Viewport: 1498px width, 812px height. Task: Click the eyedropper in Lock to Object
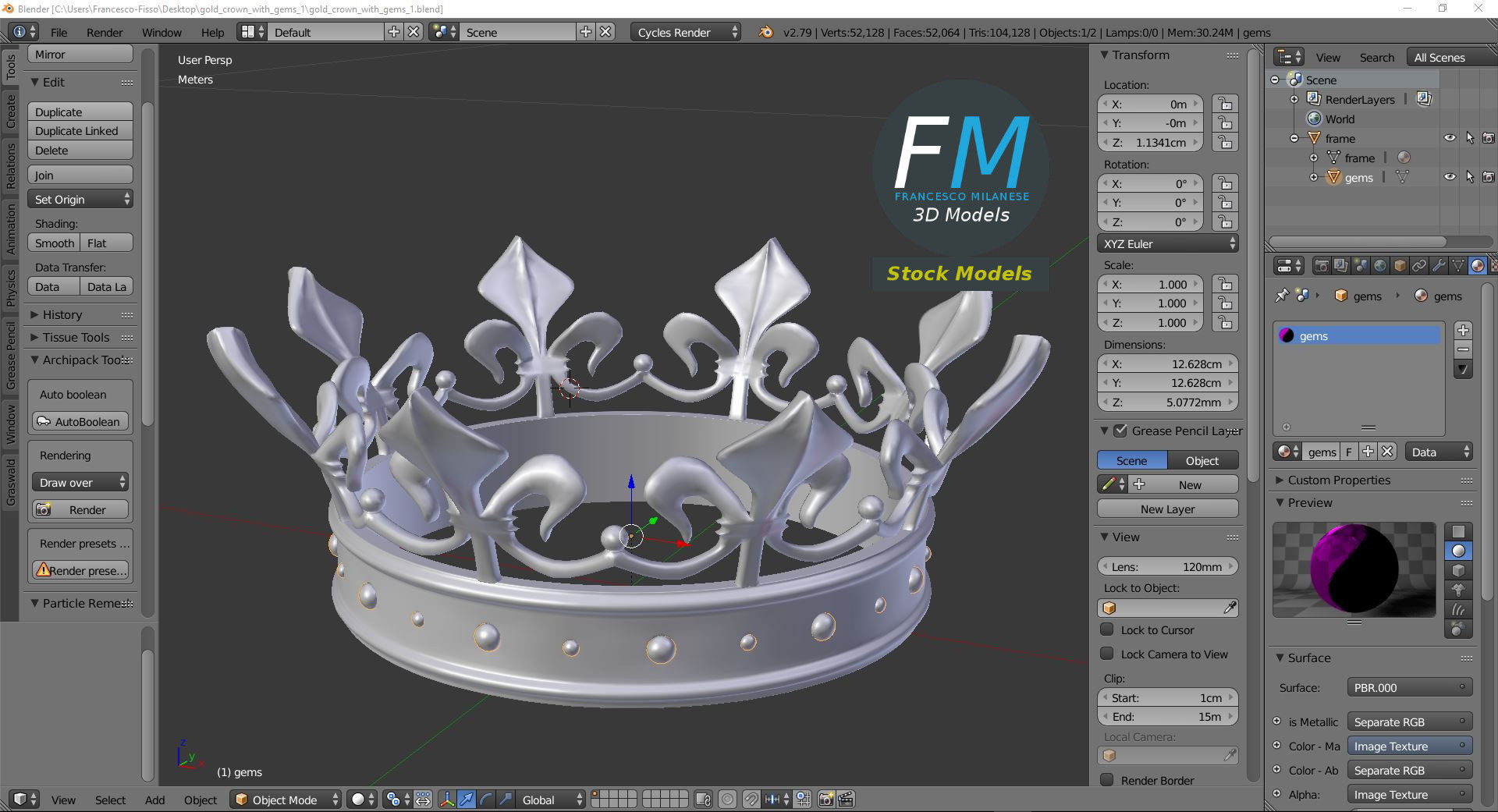tap(1230, 608)
